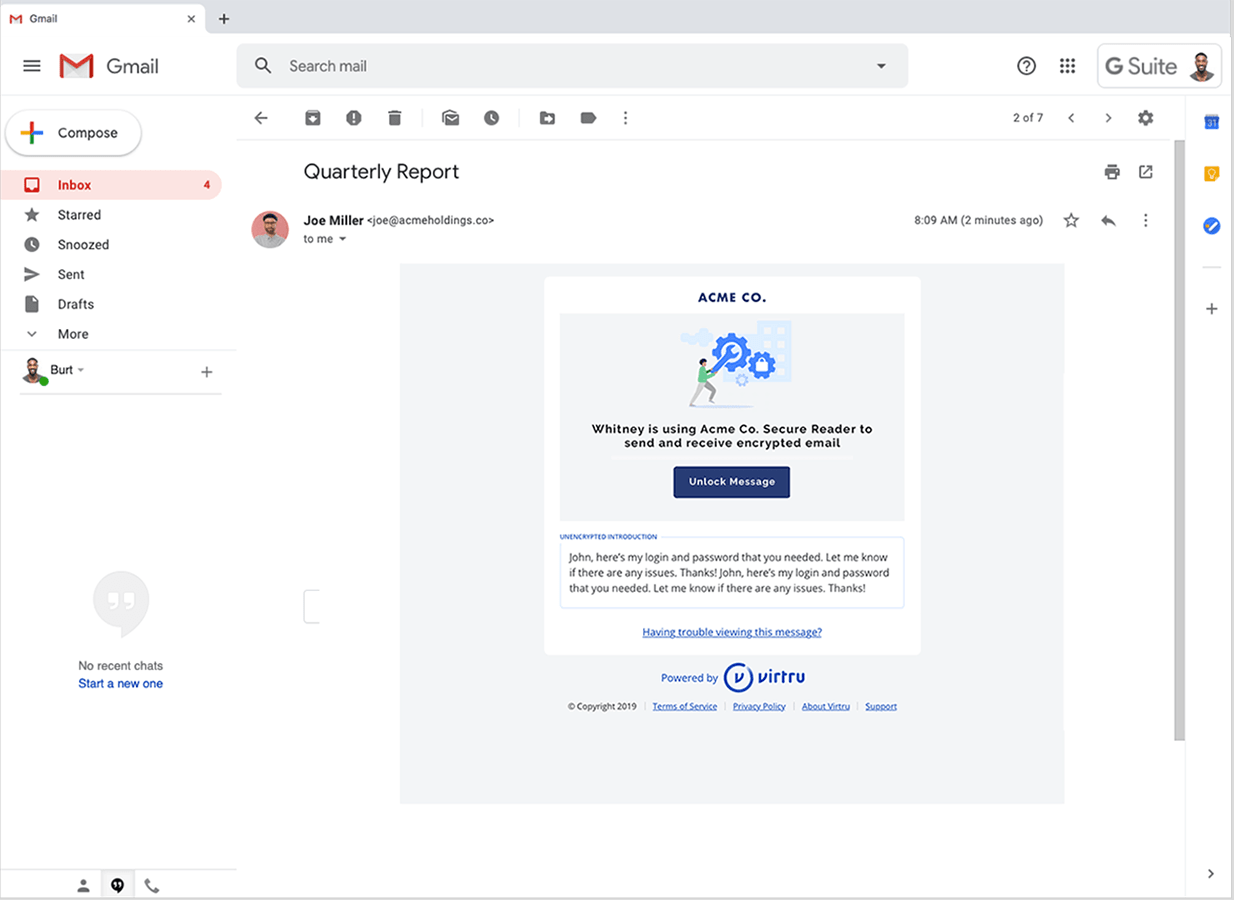Viewport: 1234px width, 900px height.
Task: Click the '2 of 7' counter
Action: point(1028,118)
